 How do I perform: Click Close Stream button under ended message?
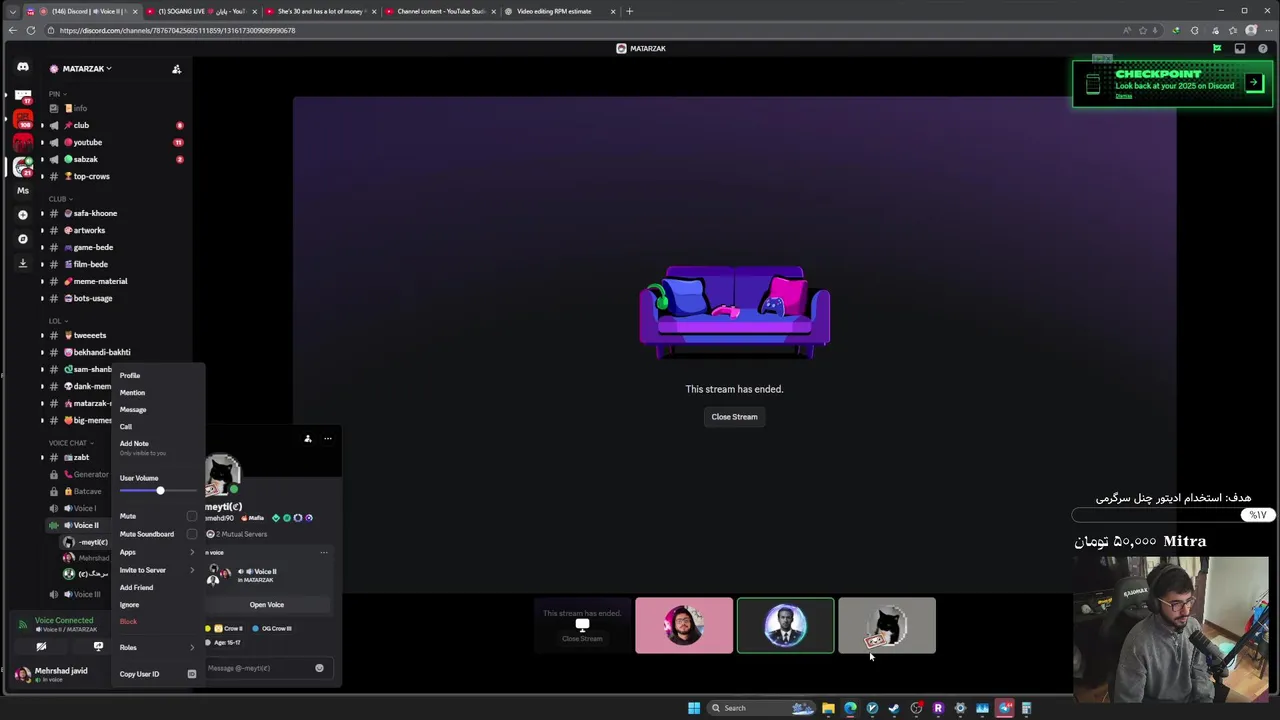734,417
